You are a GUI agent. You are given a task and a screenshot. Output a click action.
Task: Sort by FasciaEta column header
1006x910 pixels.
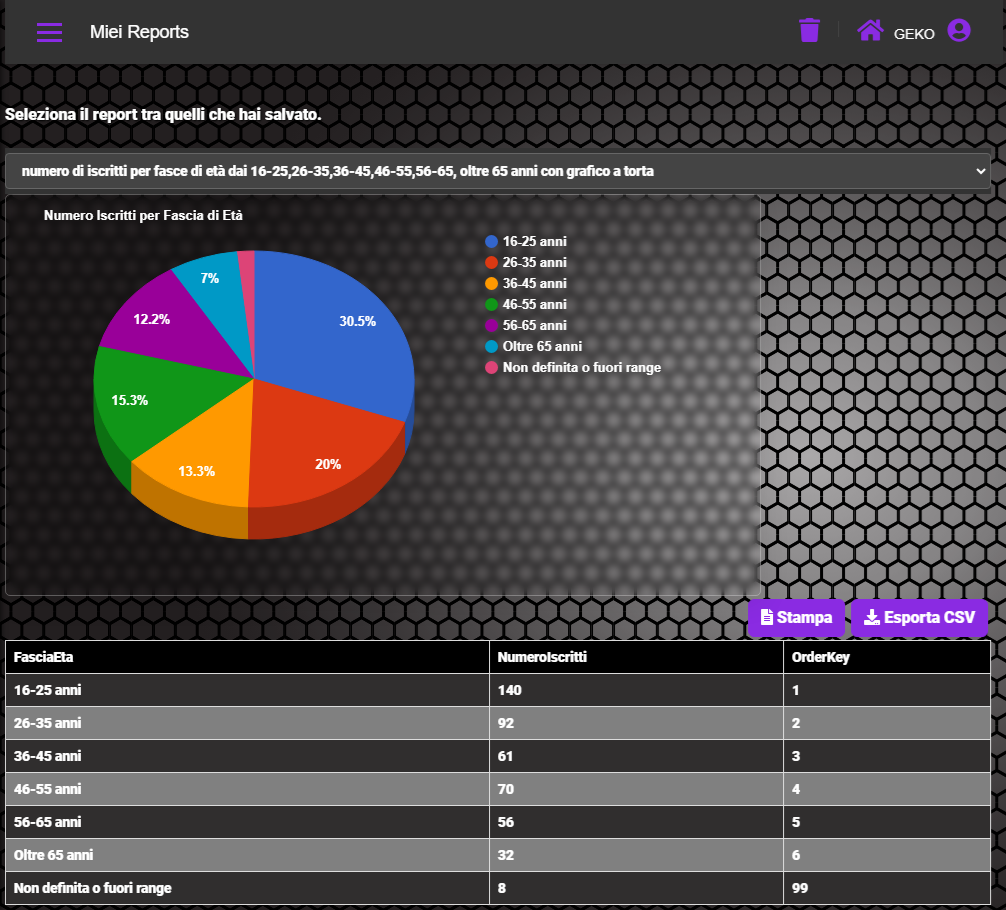[44, 657]
